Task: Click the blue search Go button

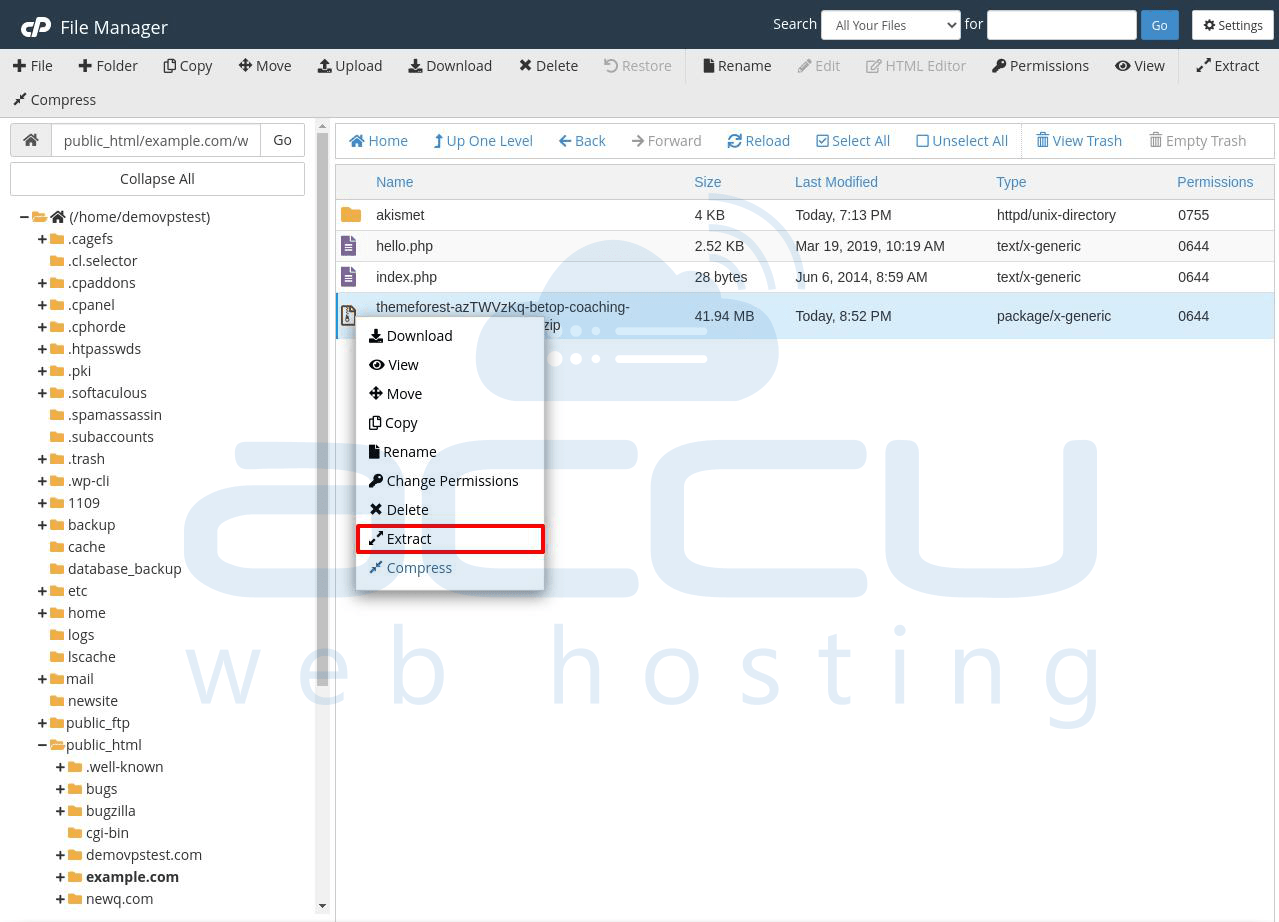Action: coord(1159,25)
